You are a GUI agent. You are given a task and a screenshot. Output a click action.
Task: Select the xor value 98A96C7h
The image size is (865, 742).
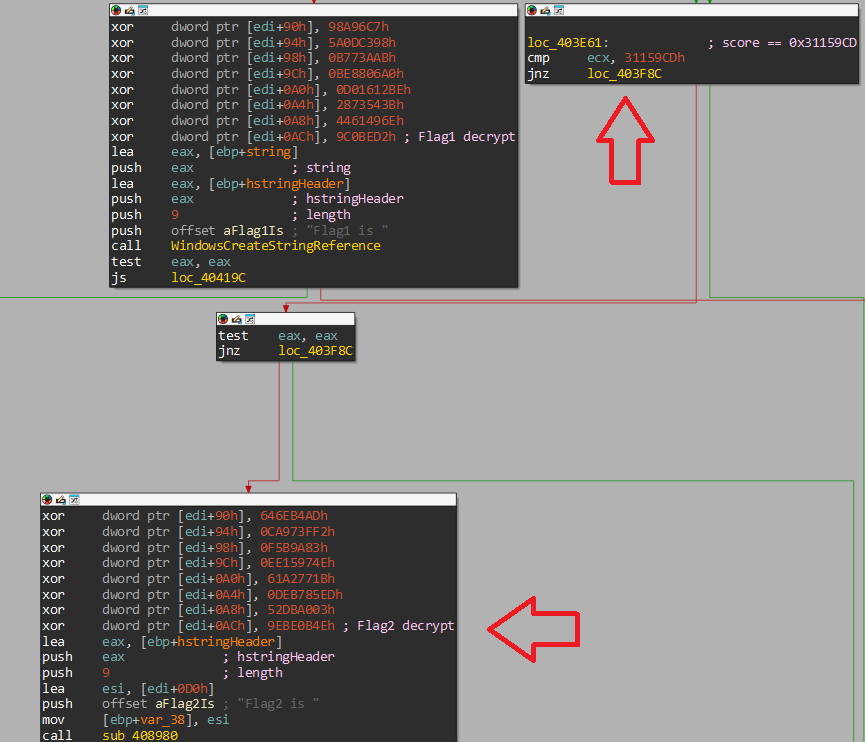click(x=359, y=26)
